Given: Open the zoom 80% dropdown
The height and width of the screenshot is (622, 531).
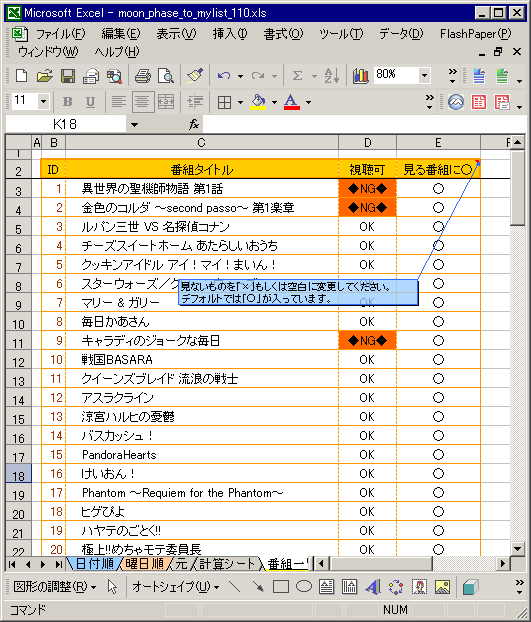Looking at the screenshot, I should click(x=424, y=75).
